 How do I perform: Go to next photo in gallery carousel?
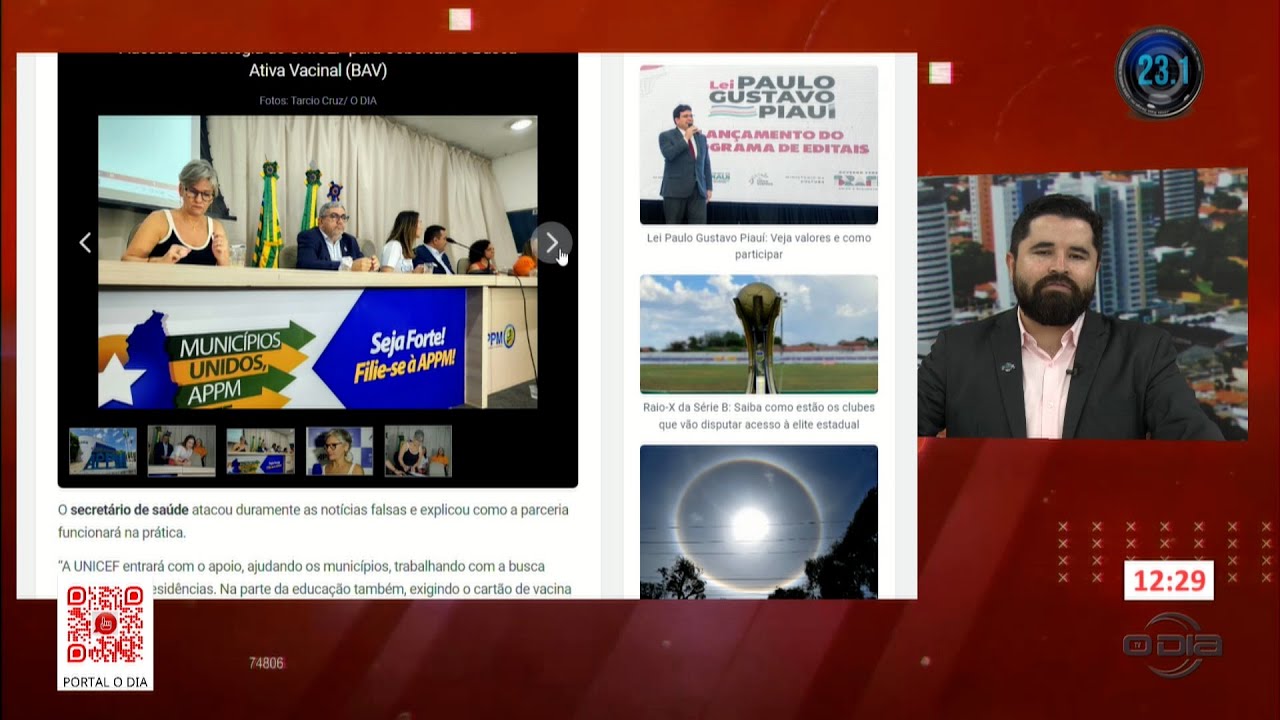pyautogui.click(x=551, y=243)
